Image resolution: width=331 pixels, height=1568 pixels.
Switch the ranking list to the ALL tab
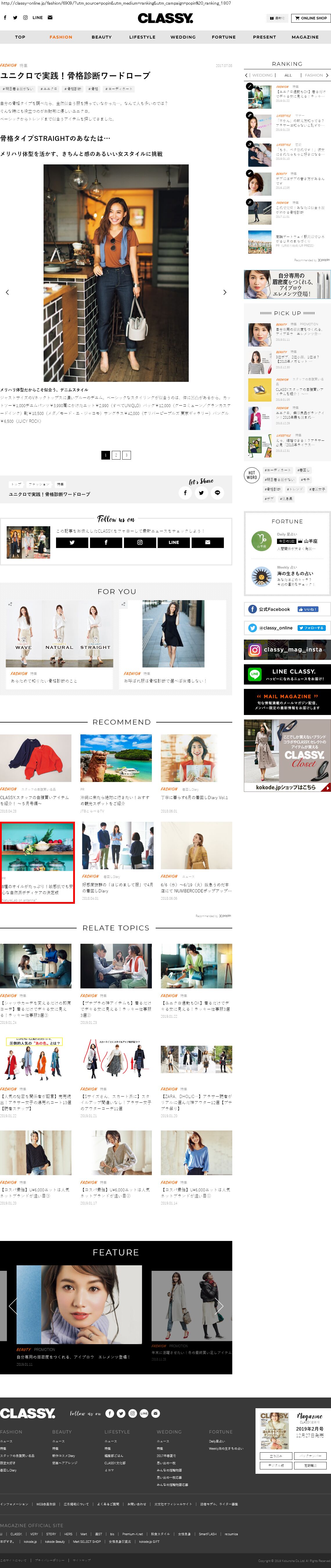pos(288,75)
